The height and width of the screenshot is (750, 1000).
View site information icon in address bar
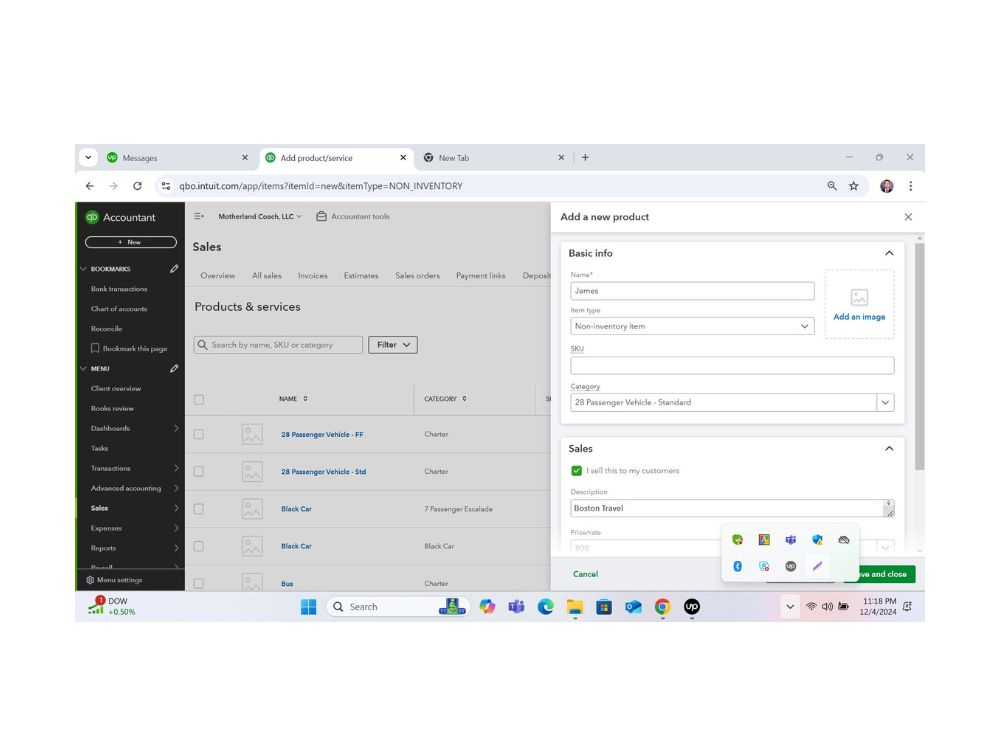[166, 186]
